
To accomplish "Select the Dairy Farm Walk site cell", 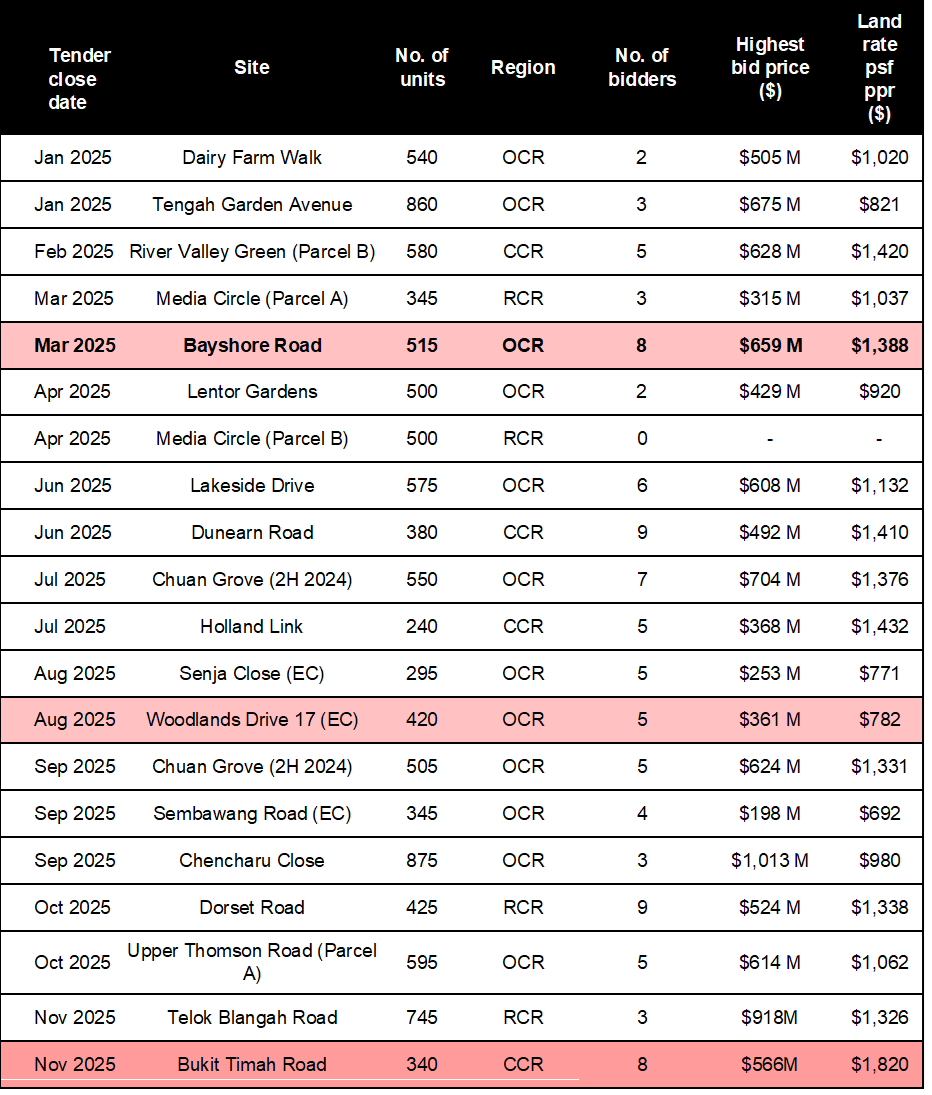I will click(x=252, y=158).
